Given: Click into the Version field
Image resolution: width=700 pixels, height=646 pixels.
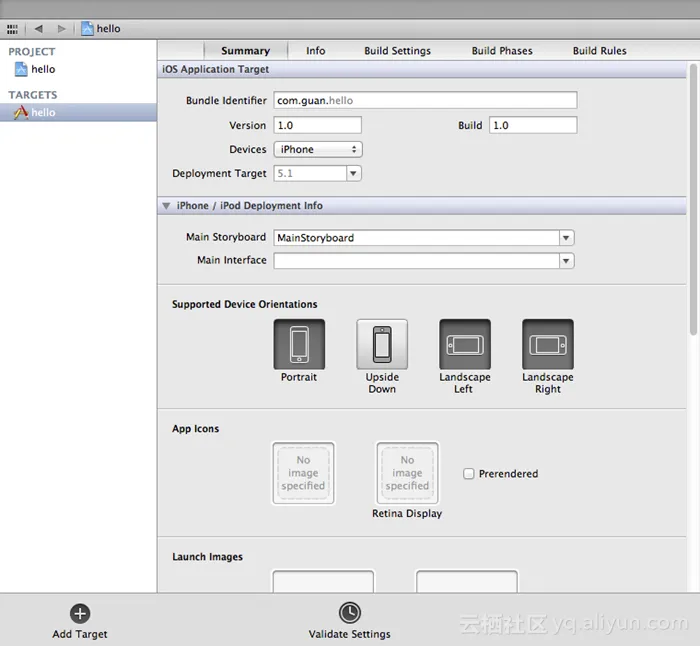Looking at the screenshot, I should point(317,125).
